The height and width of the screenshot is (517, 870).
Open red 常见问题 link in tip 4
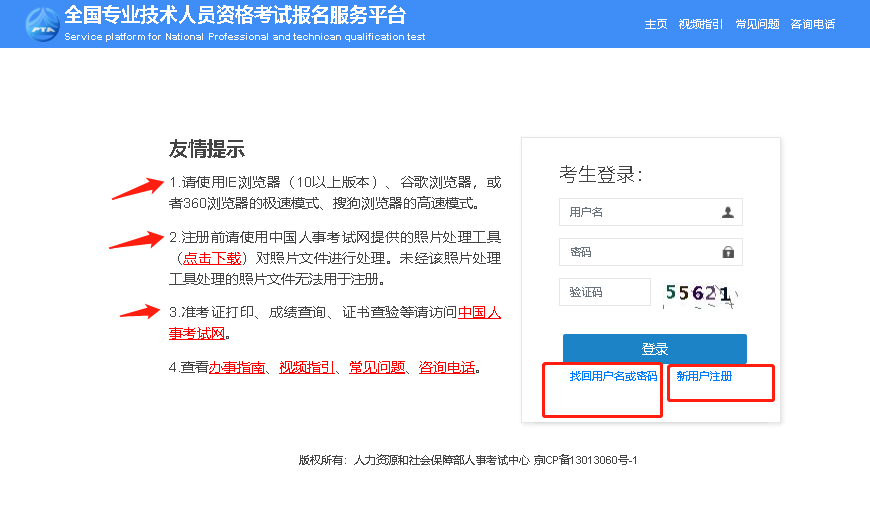coord(376,368)
